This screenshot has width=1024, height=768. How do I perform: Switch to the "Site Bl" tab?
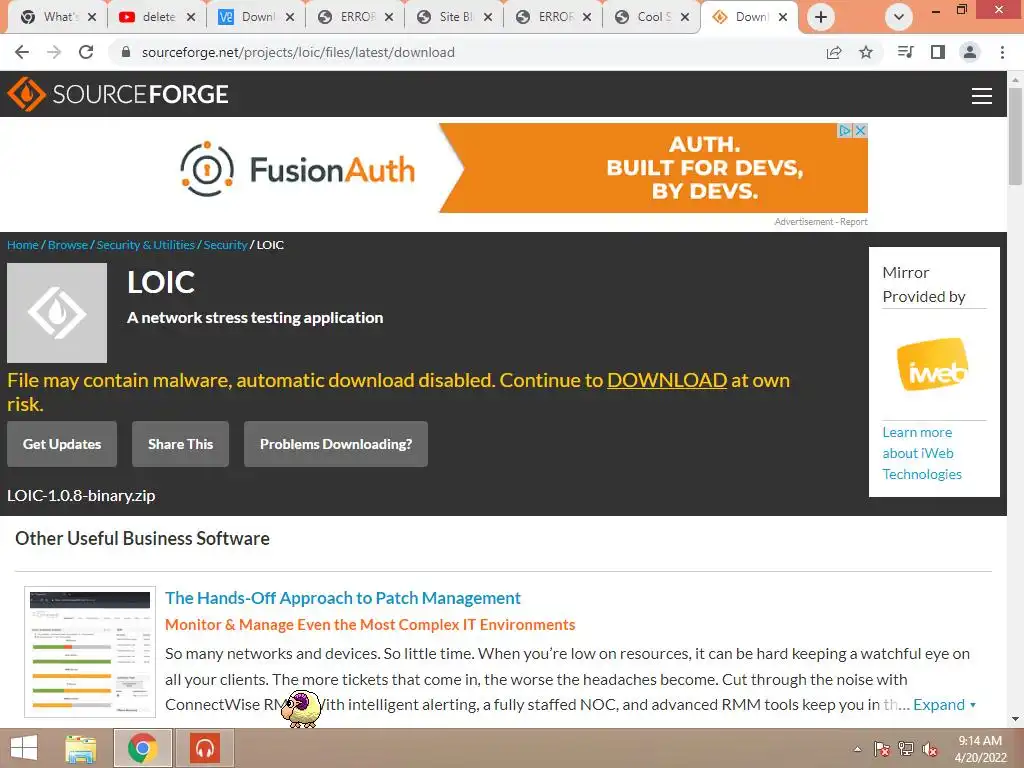455,17
